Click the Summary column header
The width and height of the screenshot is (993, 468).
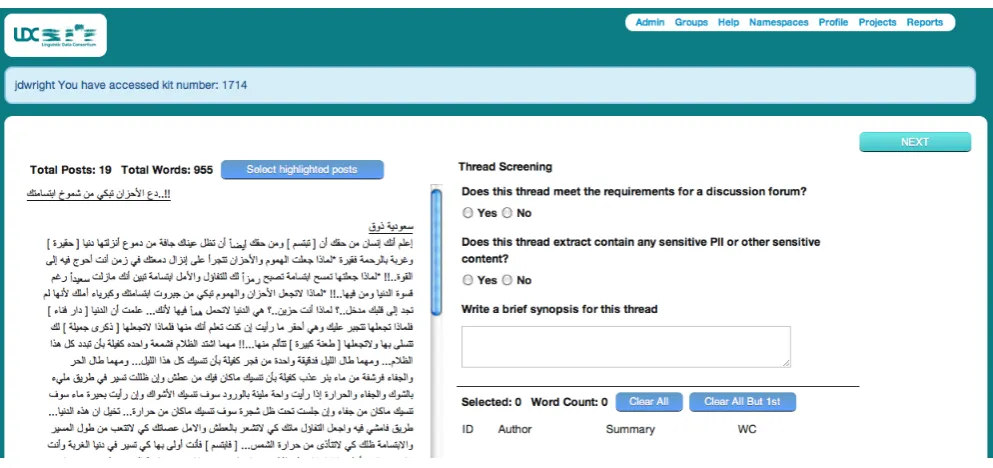(x=630, y=429)
